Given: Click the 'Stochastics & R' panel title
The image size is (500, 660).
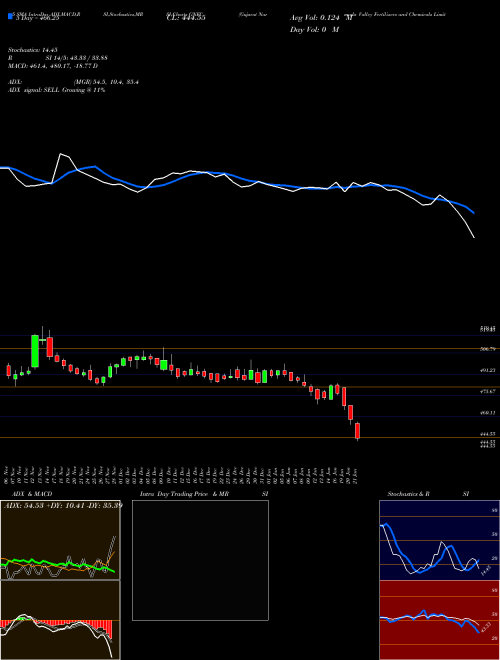Looking at the screenshot, I should coord(409,494).
